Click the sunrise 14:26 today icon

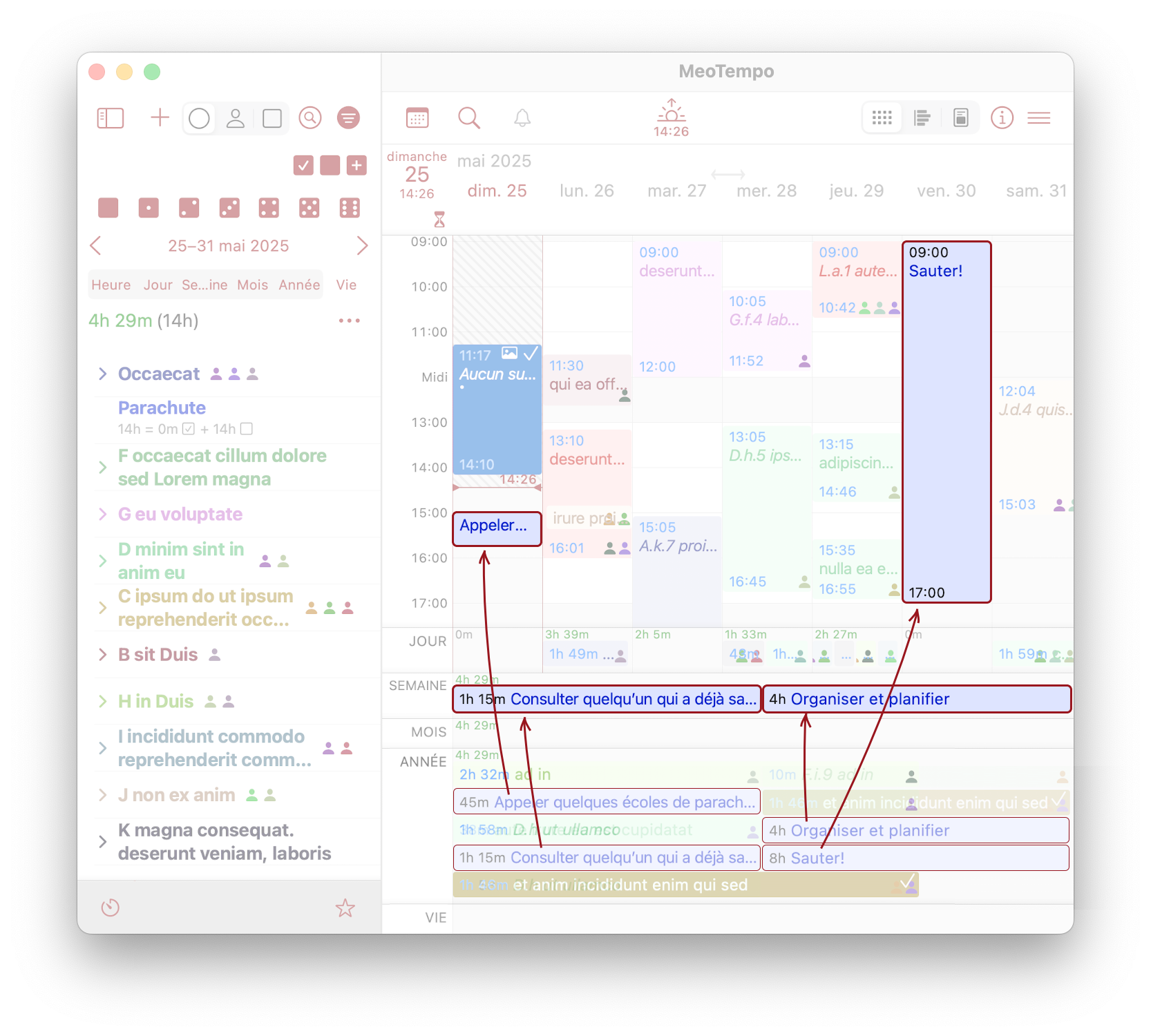tap(672, 118)
